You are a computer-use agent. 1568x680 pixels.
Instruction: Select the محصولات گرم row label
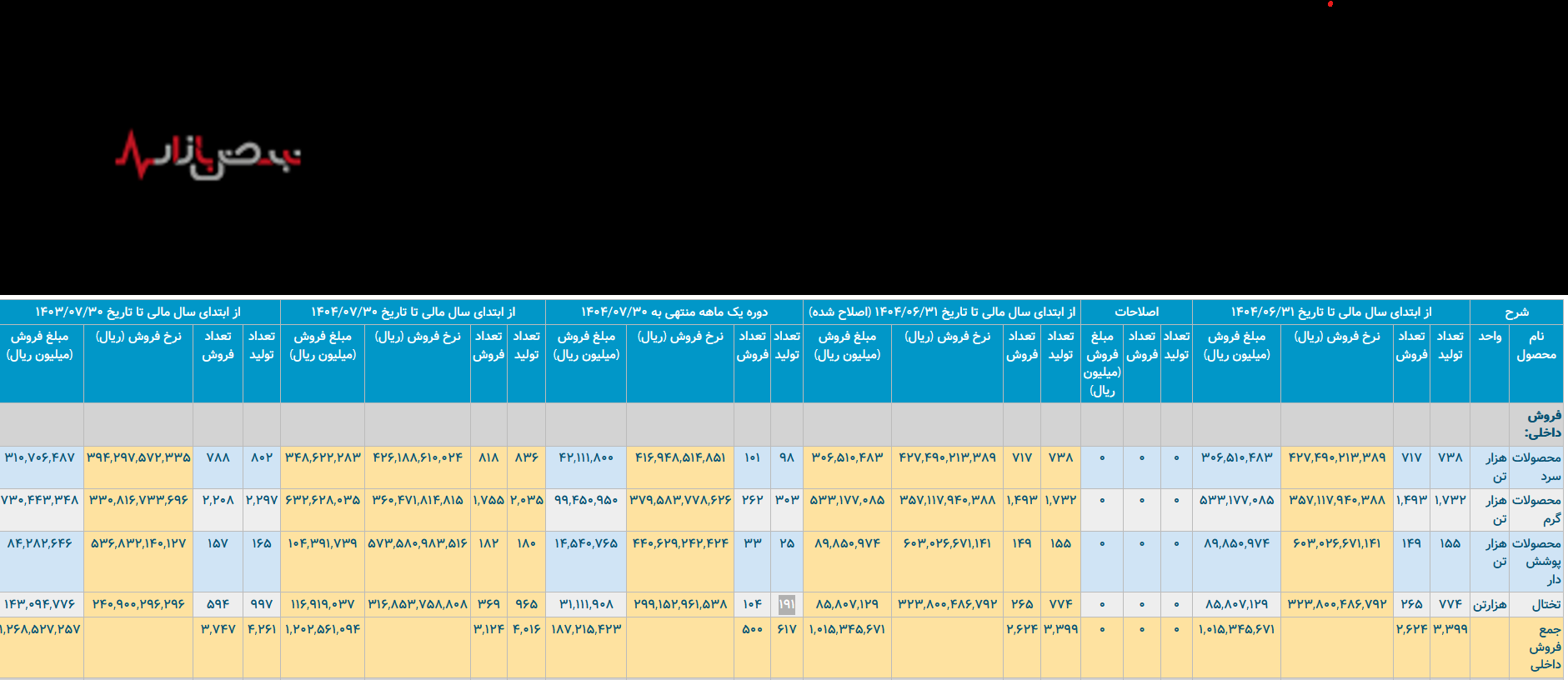coord(1536,509)
